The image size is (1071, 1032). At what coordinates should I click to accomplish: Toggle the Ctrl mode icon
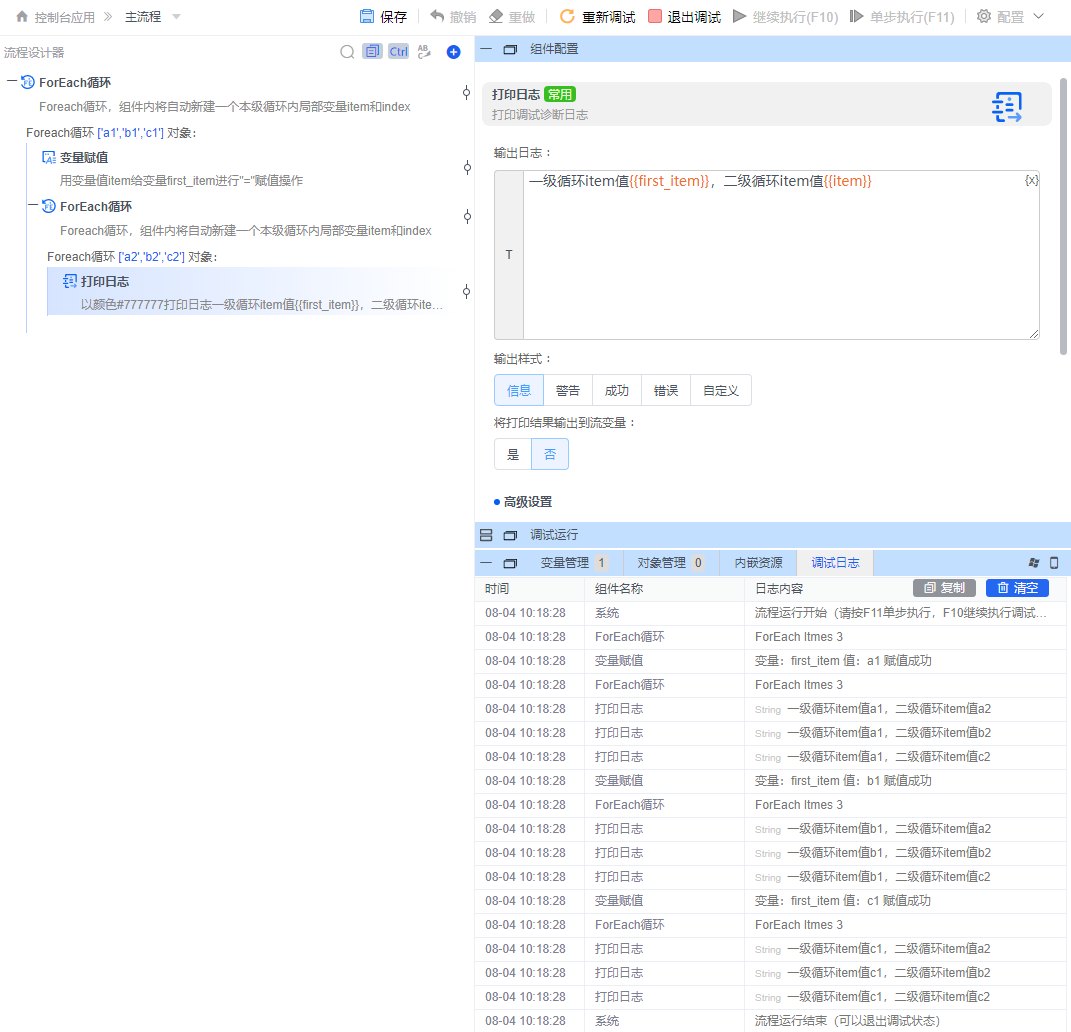pos(398,51)
